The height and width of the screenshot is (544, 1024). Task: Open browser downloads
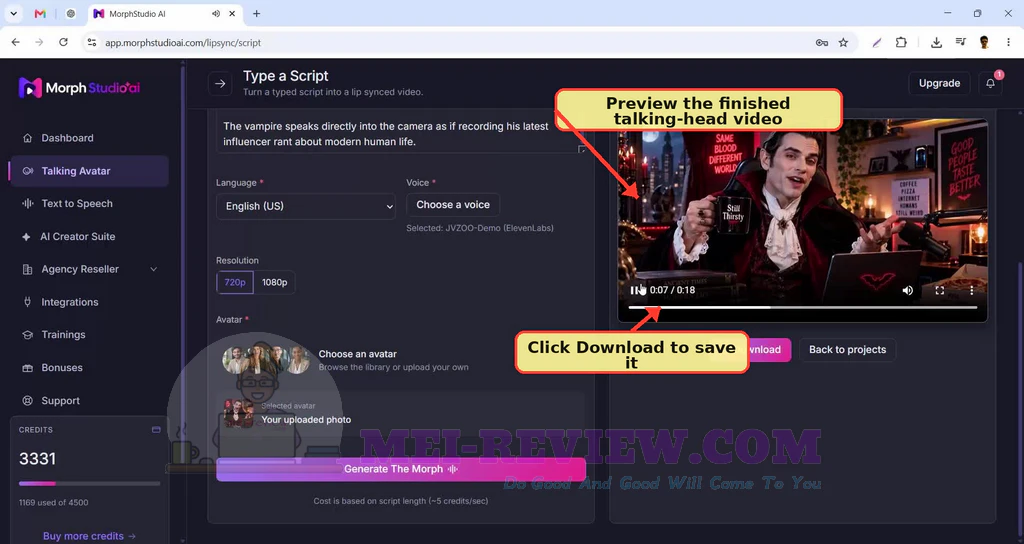point(936,42)
